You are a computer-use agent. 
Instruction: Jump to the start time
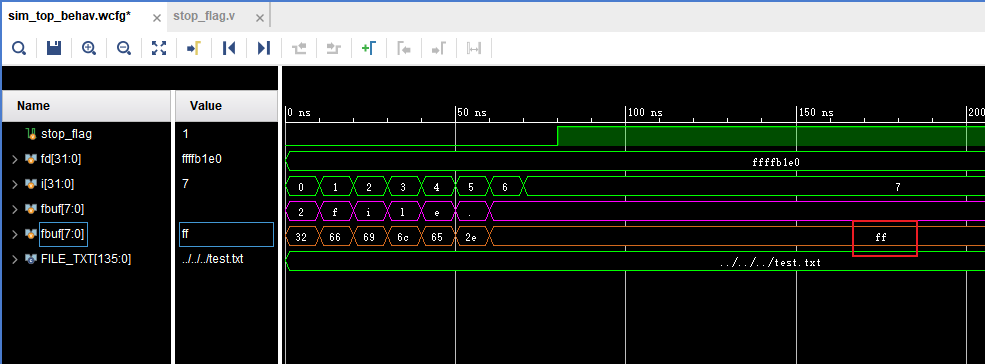click(229, 48)
